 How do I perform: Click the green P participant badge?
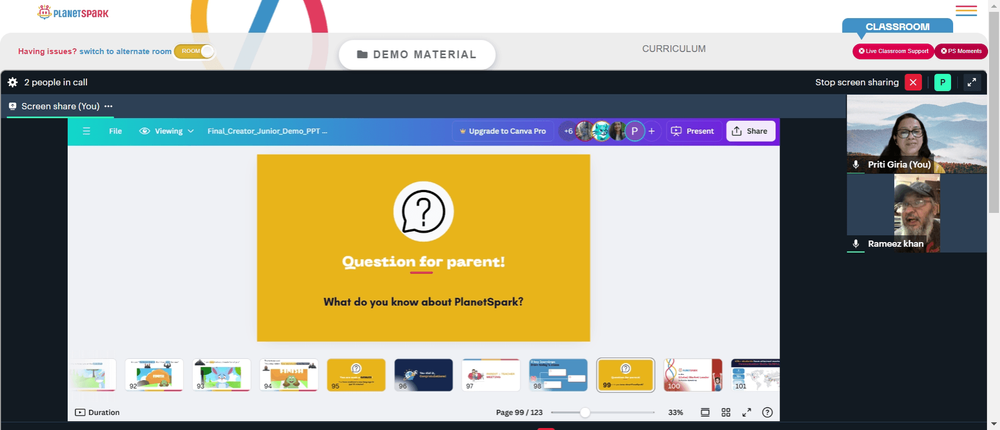(943, 82)
